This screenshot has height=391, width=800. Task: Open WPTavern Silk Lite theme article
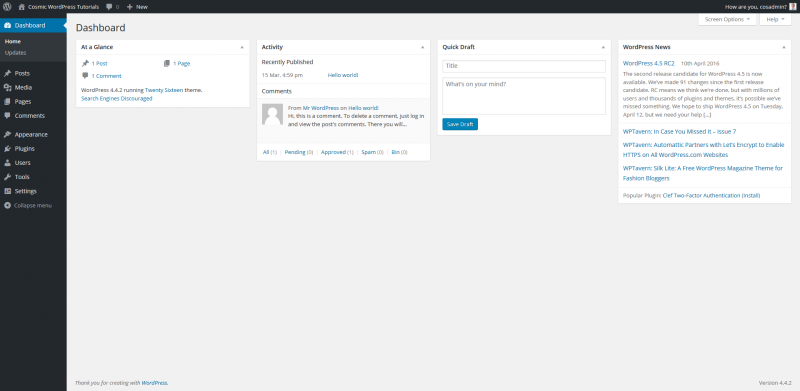703,173
